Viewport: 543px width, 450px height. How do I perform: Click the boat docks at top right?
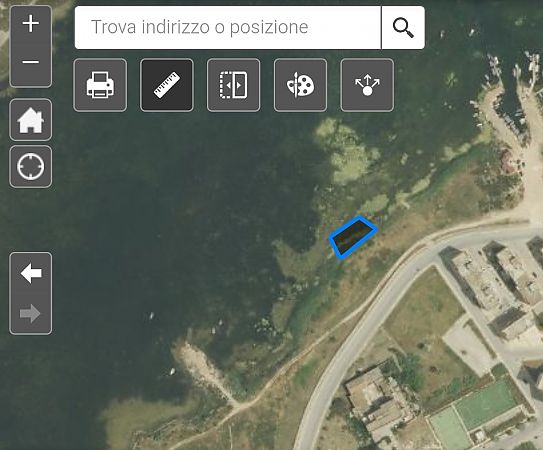(x=511, y=94)
